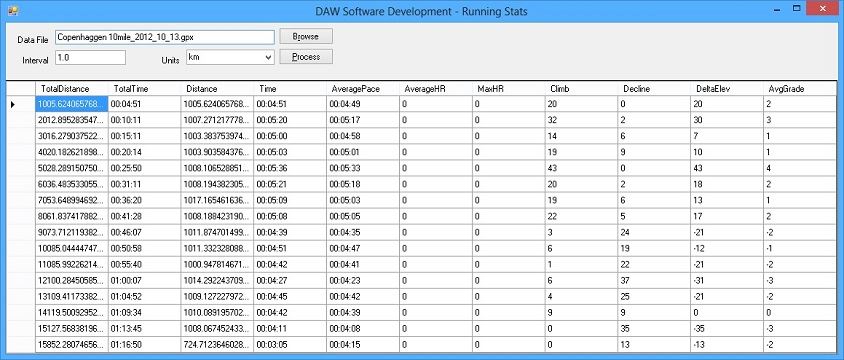
Task: Select TotalTime cell 01:09:34
Action: click(144, 312)
